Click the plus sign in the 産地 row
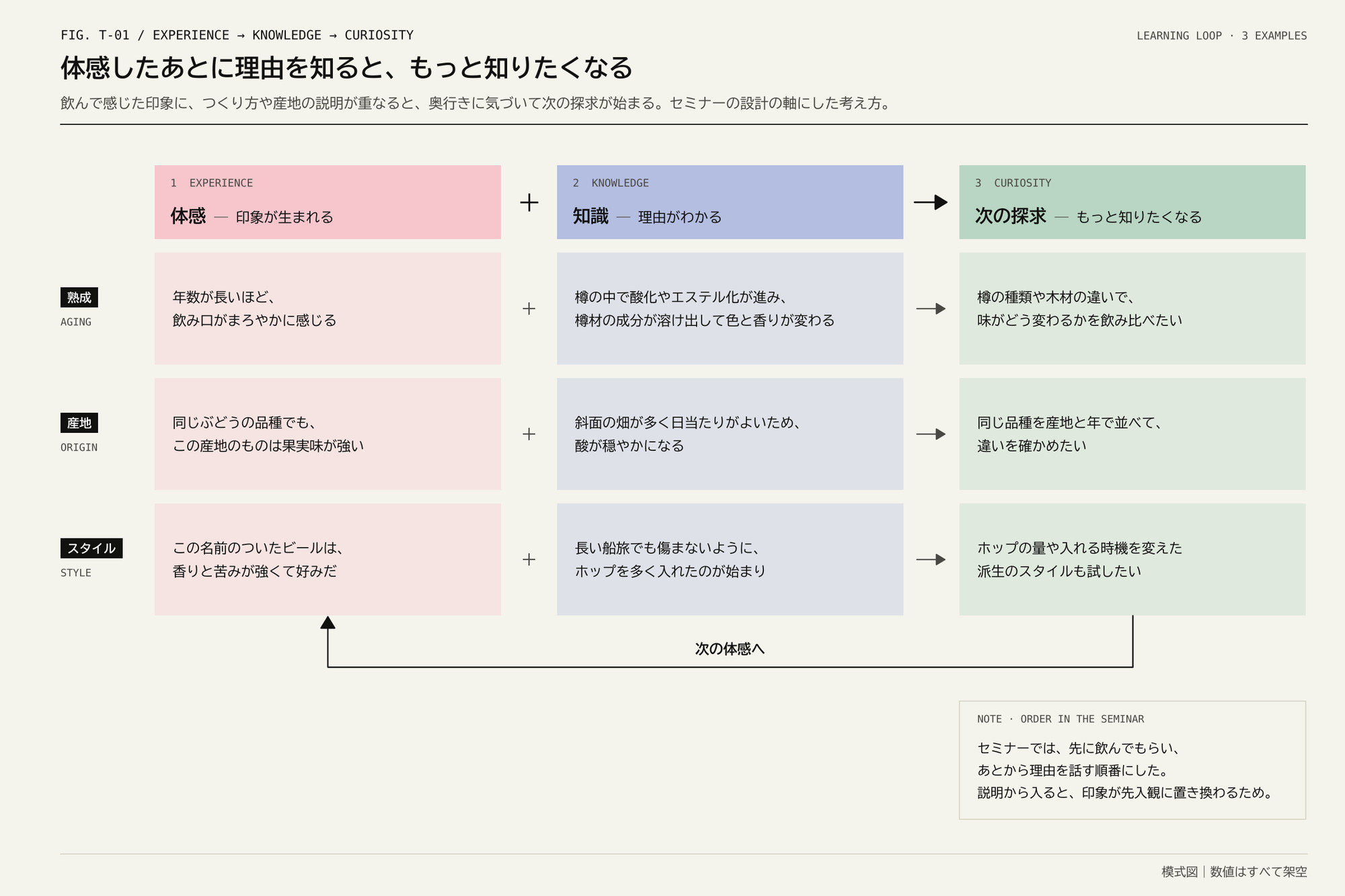Image resolution: width=1345 pixels, height=896 pixels. (529, 434)
